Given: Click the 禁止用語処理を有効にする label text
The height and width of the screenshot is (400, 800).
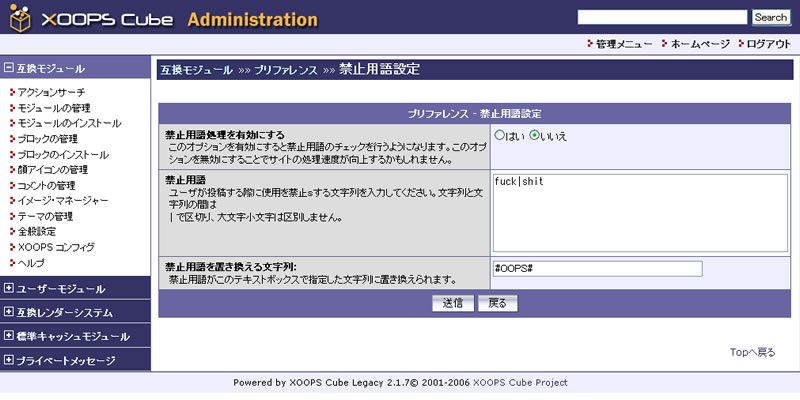Looking at the screenshot, I should pos(225,135).
